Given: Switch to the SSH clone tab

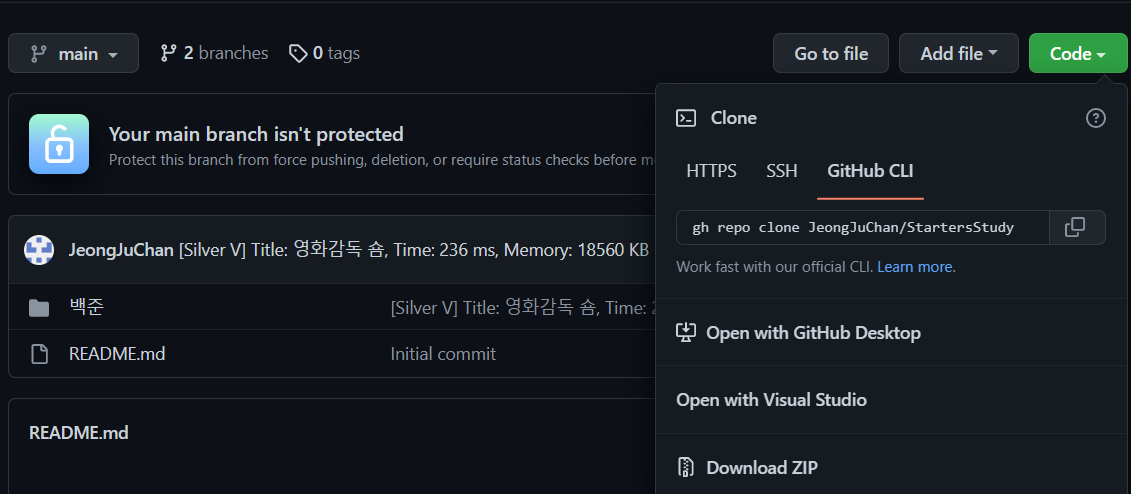Looking at the screenshot, I should click(x=782, y=171).
